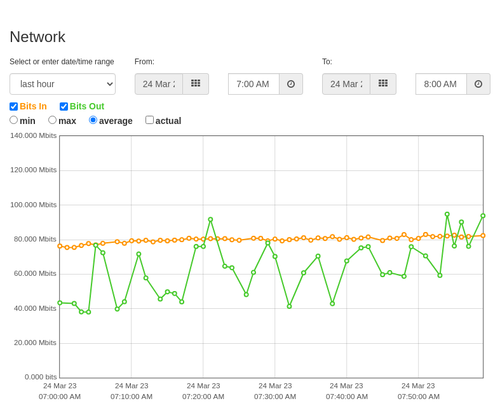This screenshot has height=403, width=500.
Task: Click the 07:20:00 AM time axis label
Action: tap(203, 397)
